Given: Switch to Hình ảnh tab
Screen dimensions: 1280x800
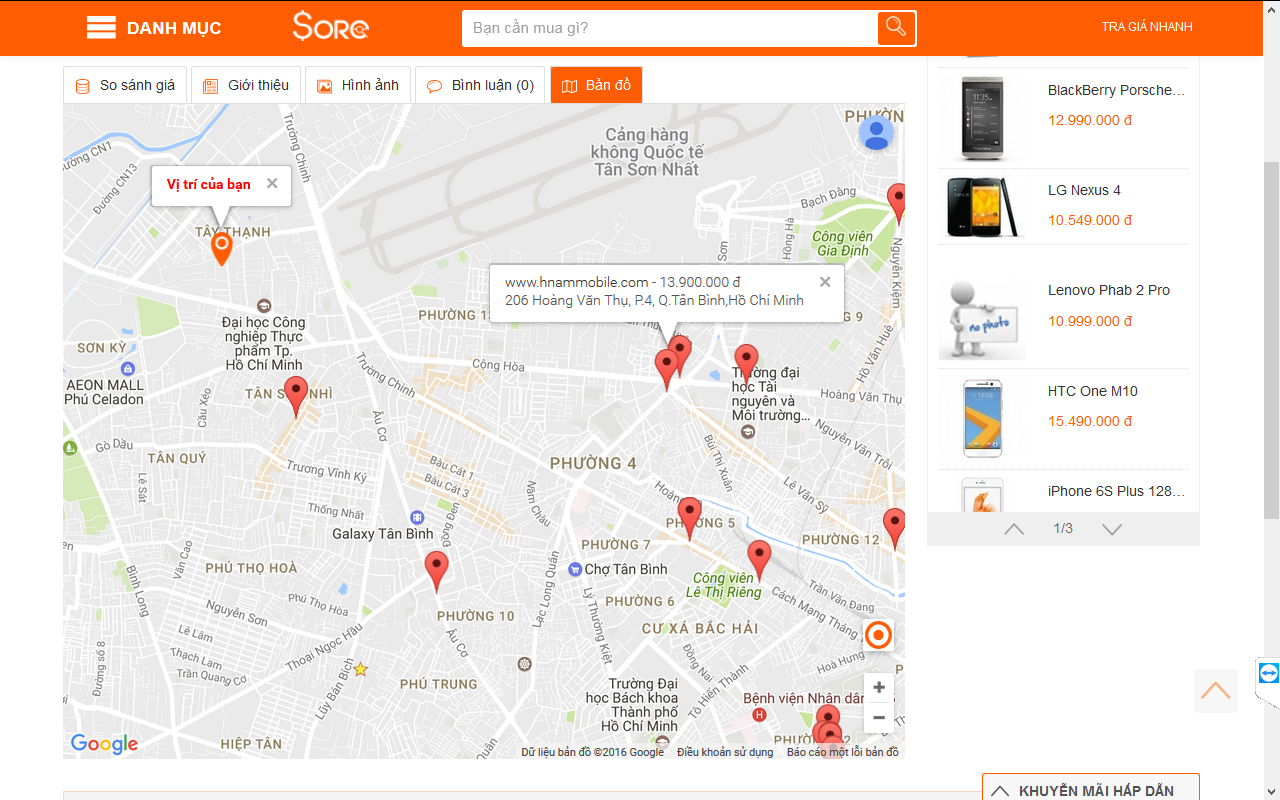Looking at the screenshot, I should pyautogui.click(x=357, y=85).
